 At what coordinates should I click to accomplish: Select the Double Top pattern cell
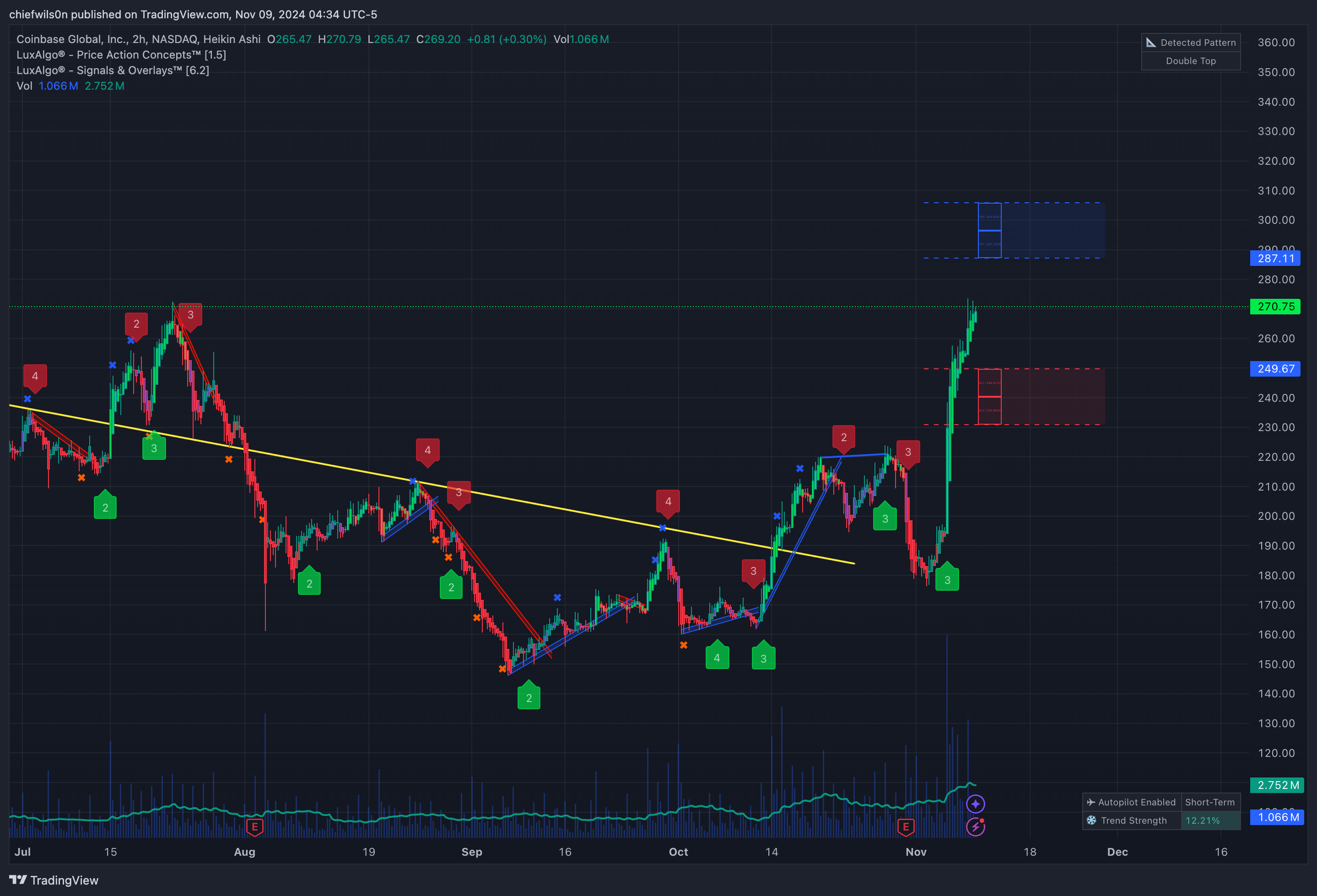point(1191,61)
